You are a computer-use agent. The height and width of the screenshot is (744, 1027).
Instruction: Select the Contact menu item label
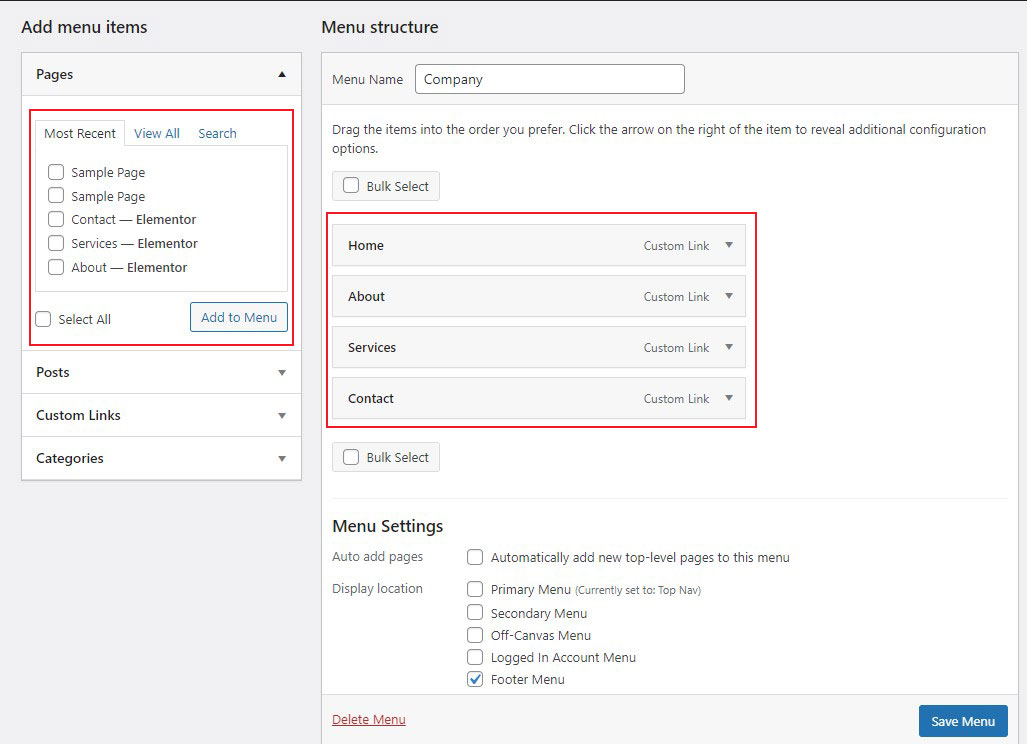tap(371, 399)
